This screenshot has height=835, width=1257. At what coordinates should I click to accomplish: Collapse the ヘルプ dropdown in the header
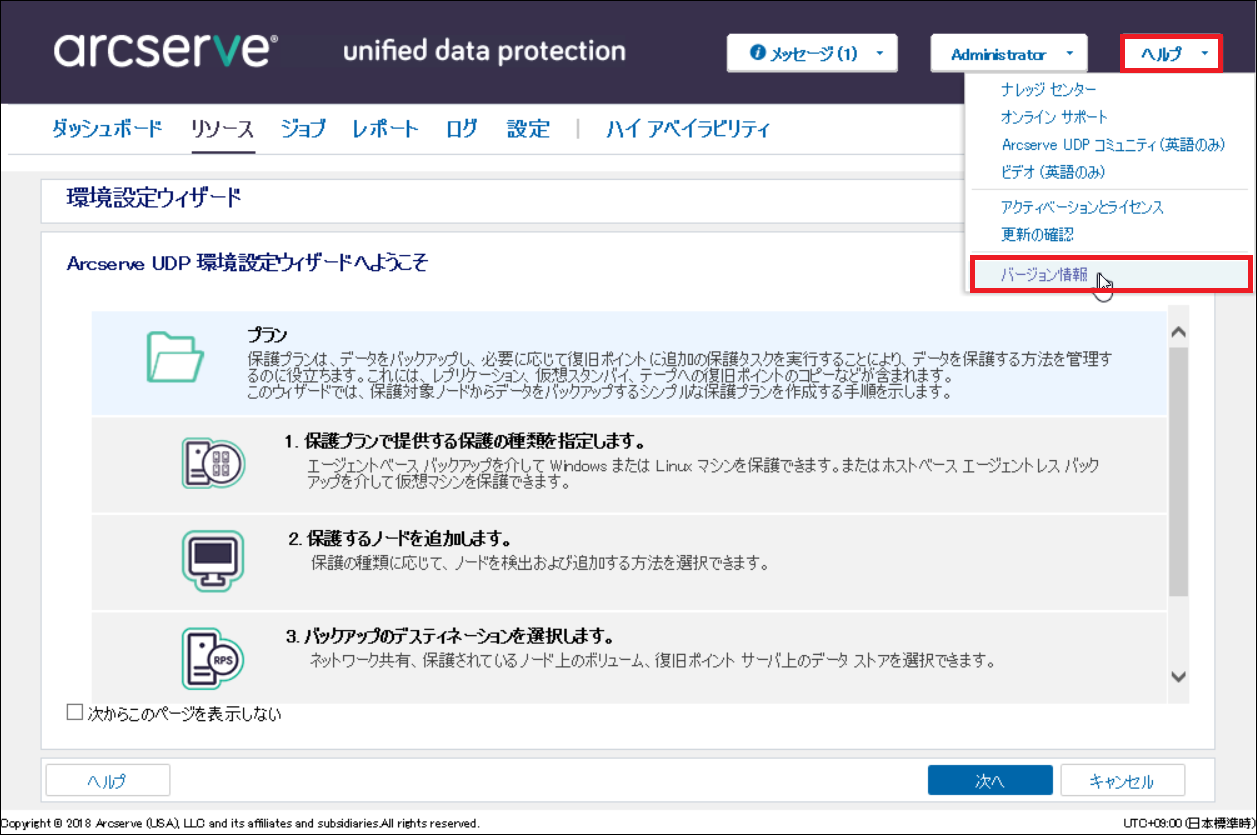pyautogui.click(x=1171, y=54)
